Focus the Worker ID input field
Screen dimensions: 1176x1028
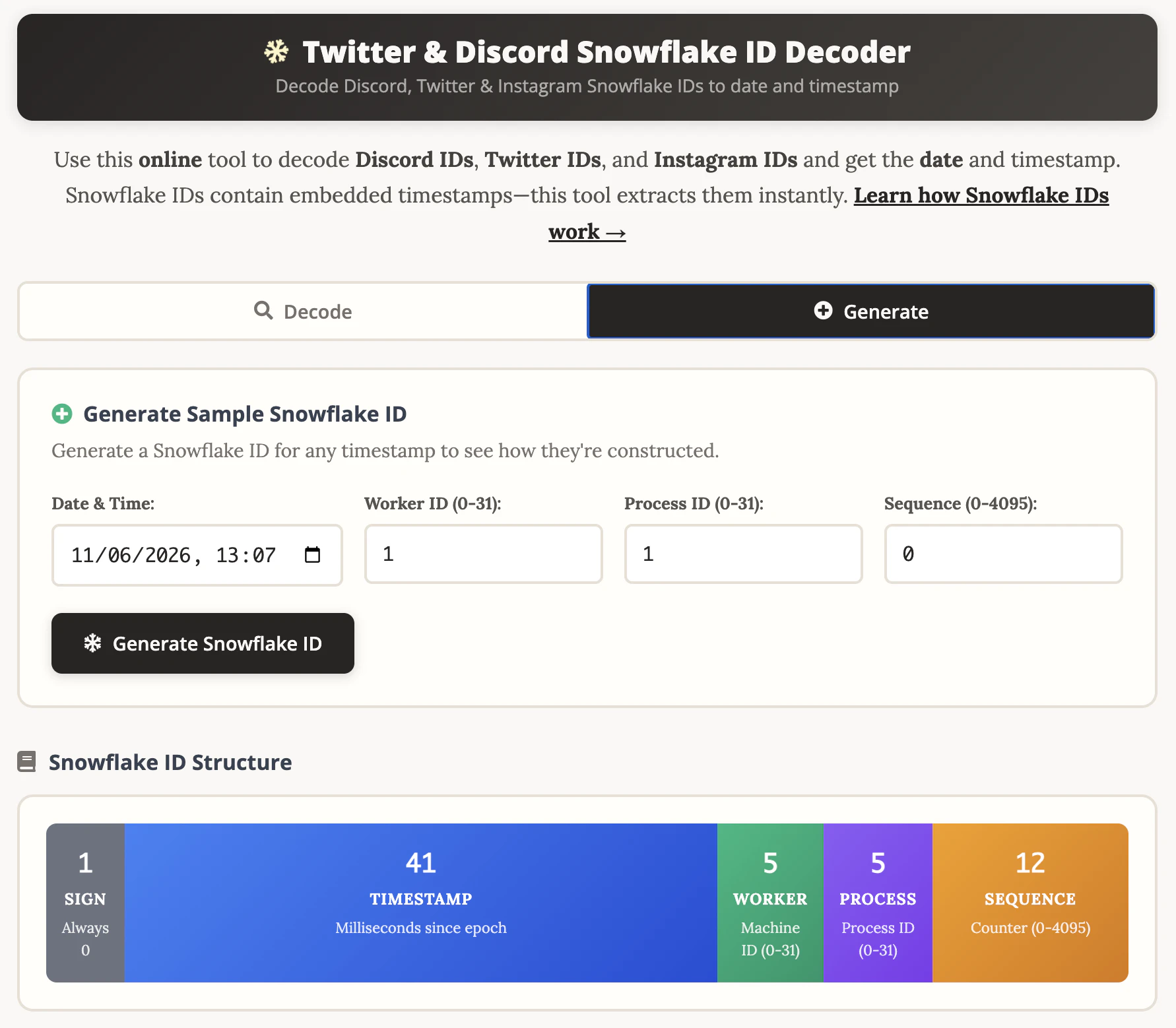[484, 554]
